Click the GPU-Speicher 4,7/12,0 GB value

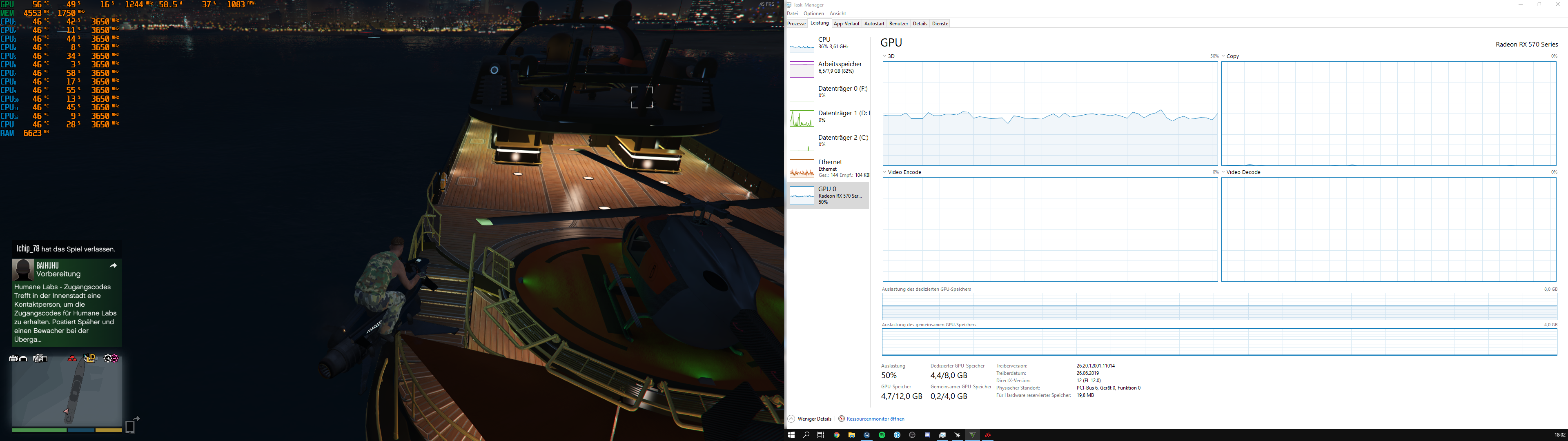point(902,396)
